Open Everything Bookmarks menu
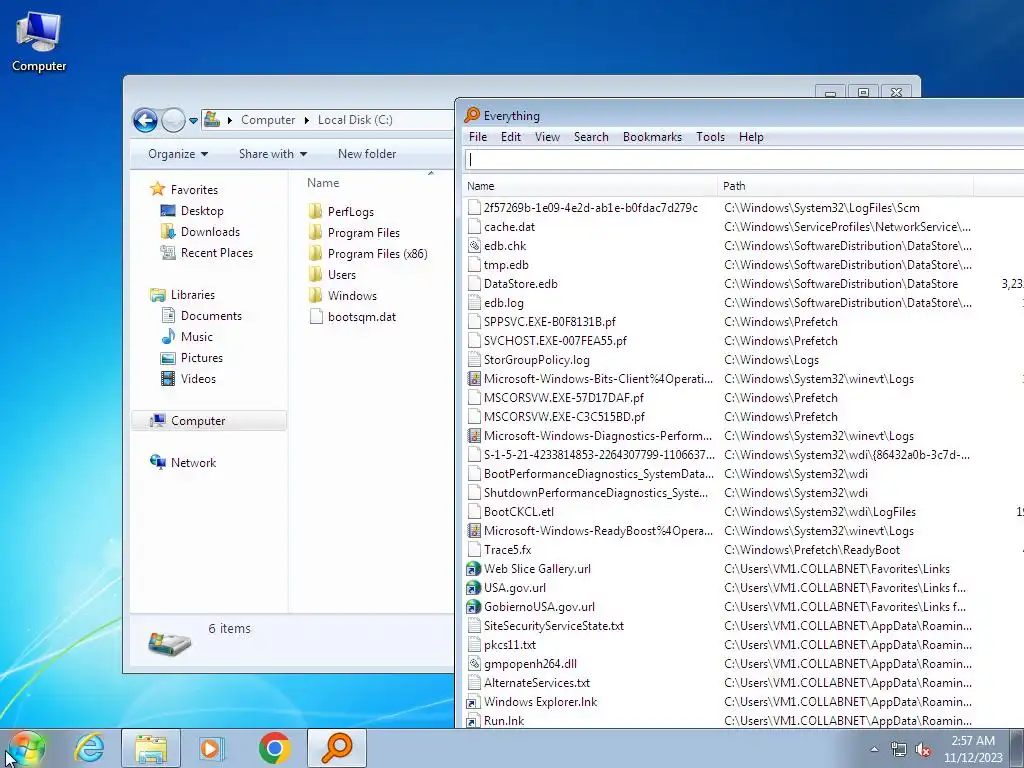This screenshot has height=768, width=1024. [x=652, y=137]
